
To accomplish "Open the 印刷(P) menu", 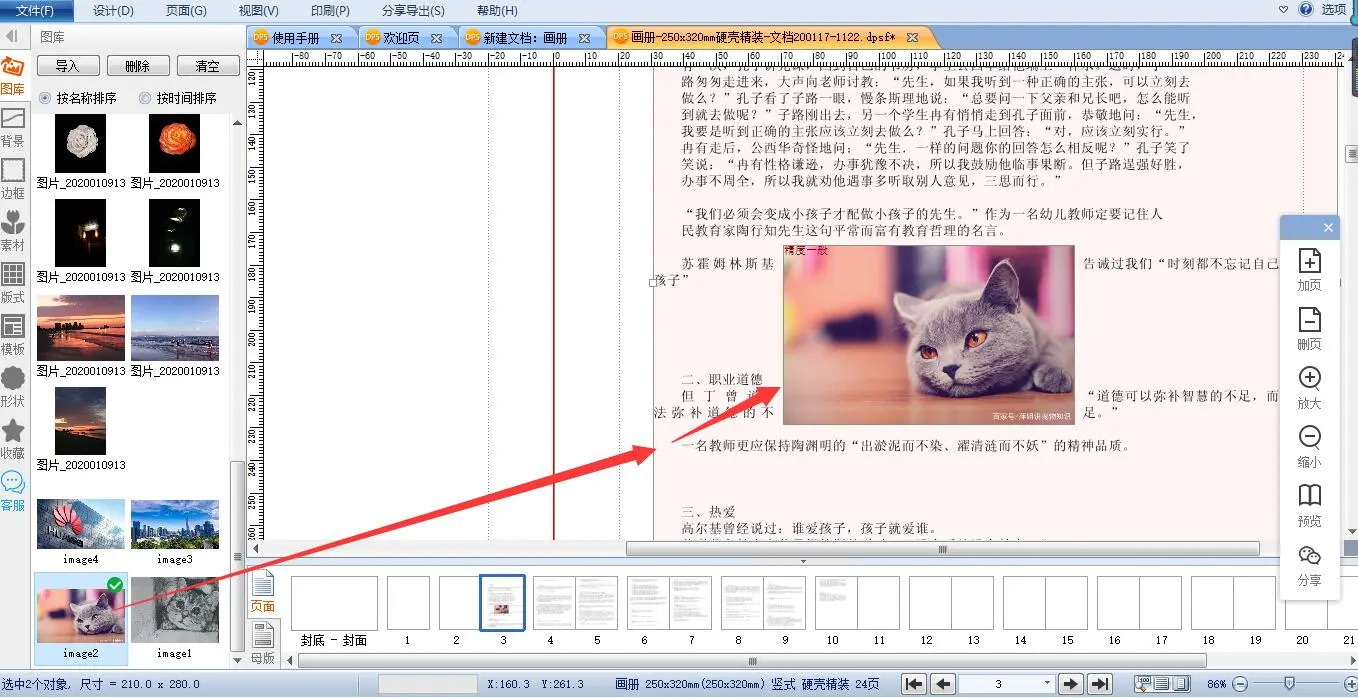I will [x=330, y=10].
